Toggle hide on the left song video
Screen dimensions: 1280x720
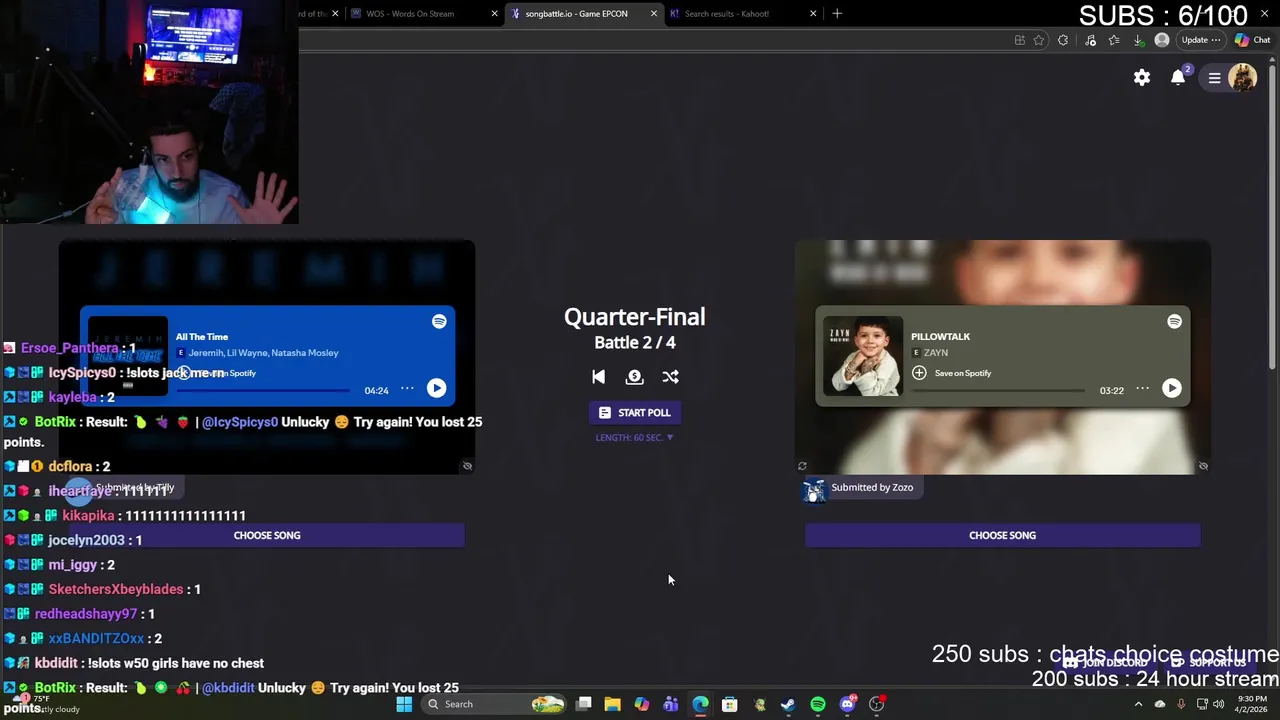(x=467, y=466)
